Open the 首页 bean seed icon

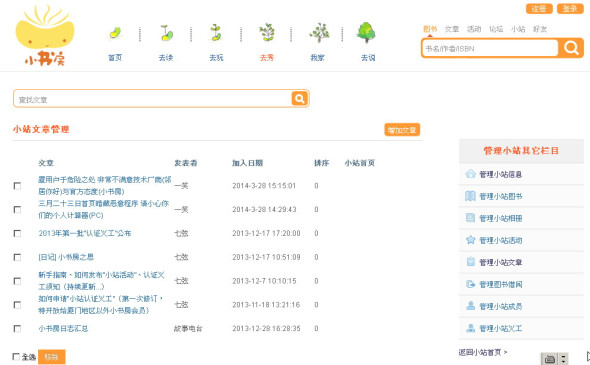coord(115,33)
